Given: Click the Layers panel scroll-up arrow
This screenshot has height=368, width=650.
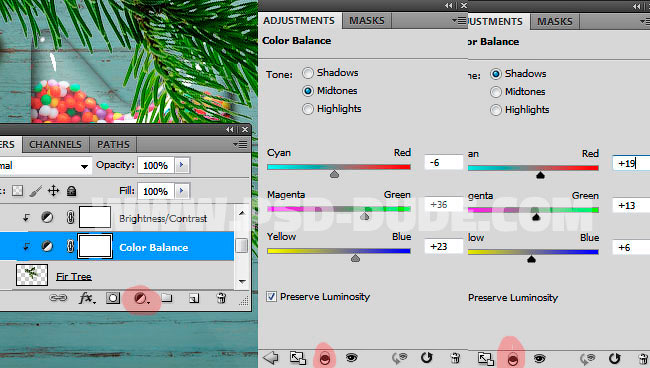Looking at the screenshot, I should [242, 213].
